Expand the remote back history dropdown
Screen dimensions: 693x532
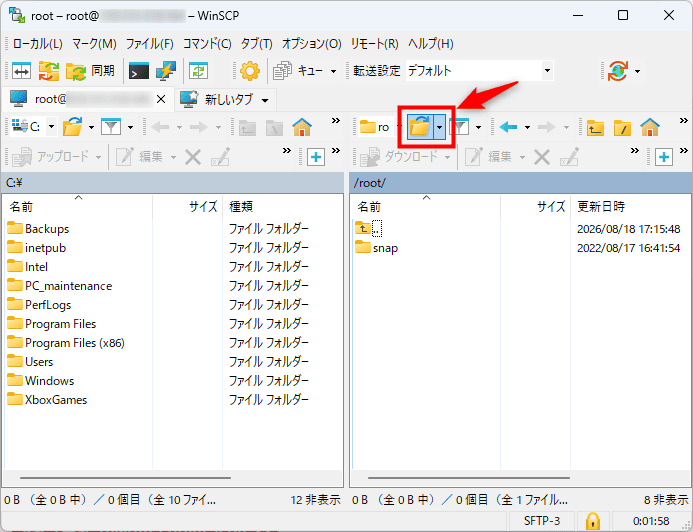527,128
